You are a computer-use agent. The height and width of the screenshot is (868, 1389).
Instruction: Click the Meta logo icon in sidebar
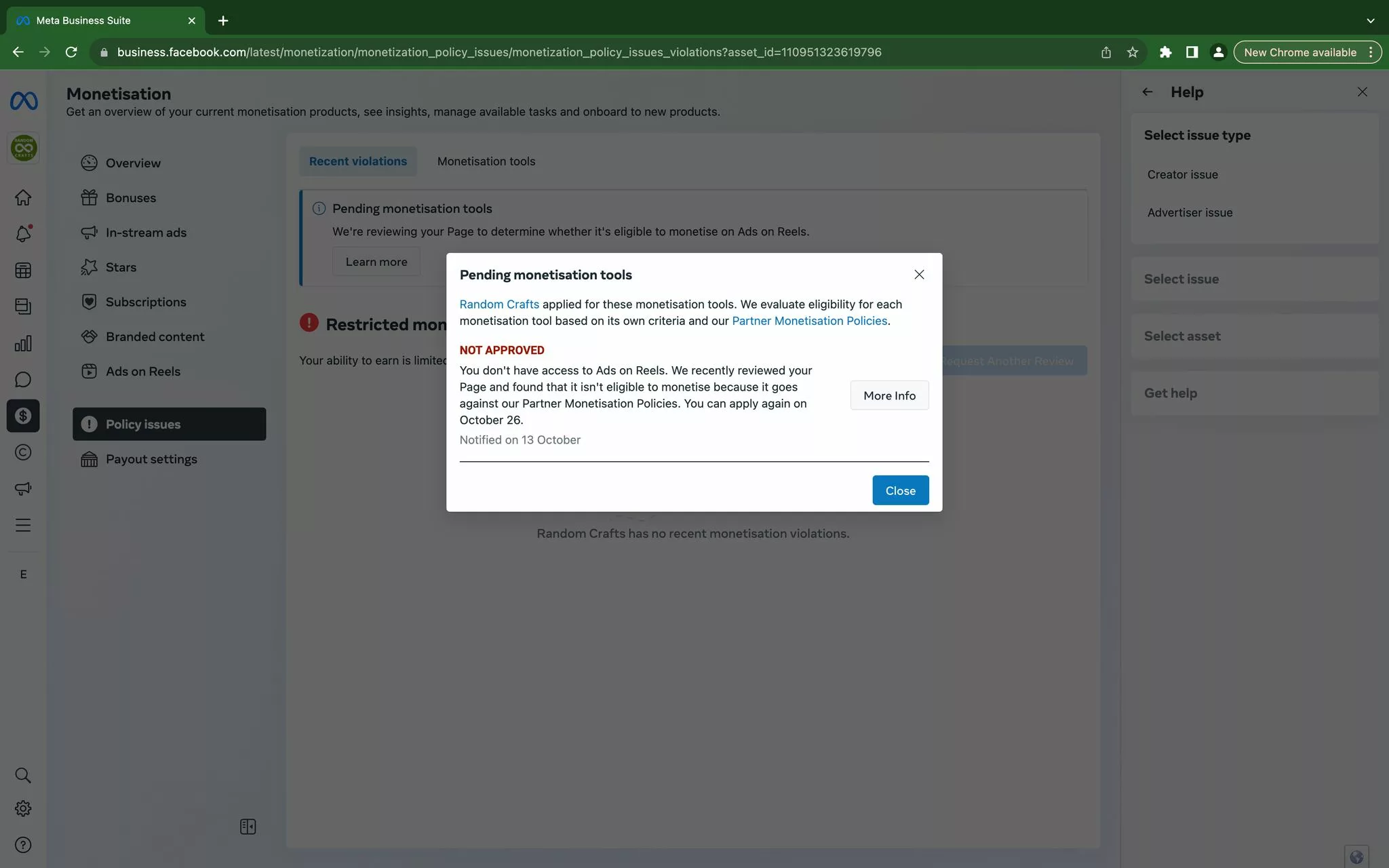[x=24, y=101]
